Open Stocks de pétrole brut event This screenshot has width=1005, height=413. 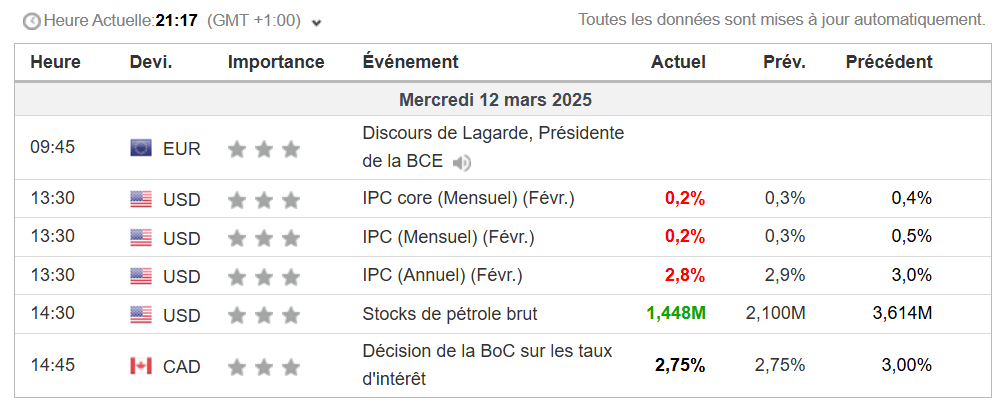(449, 314)
